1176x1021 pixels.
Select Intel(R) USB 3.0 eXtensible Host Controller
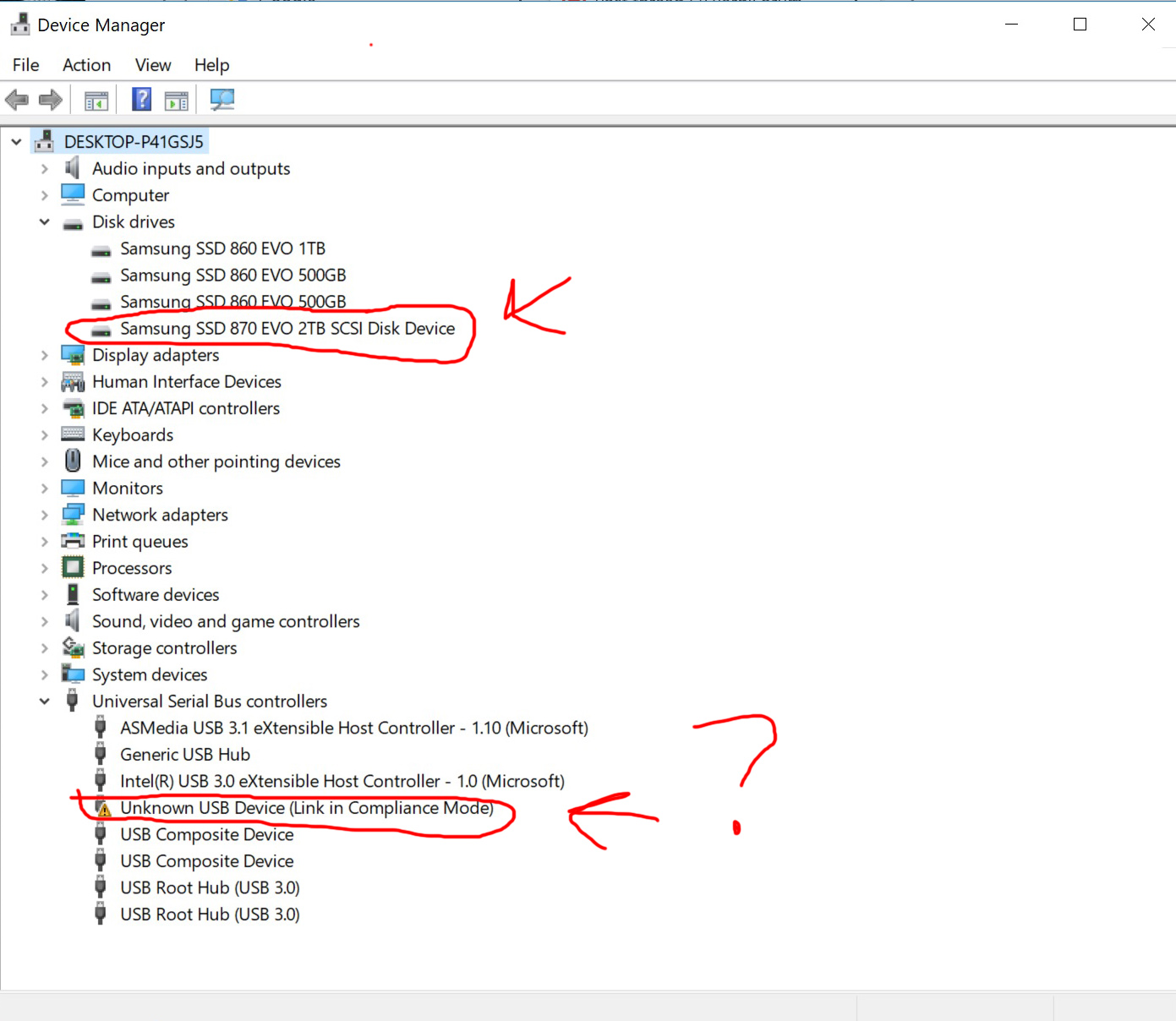coord(342,781)
